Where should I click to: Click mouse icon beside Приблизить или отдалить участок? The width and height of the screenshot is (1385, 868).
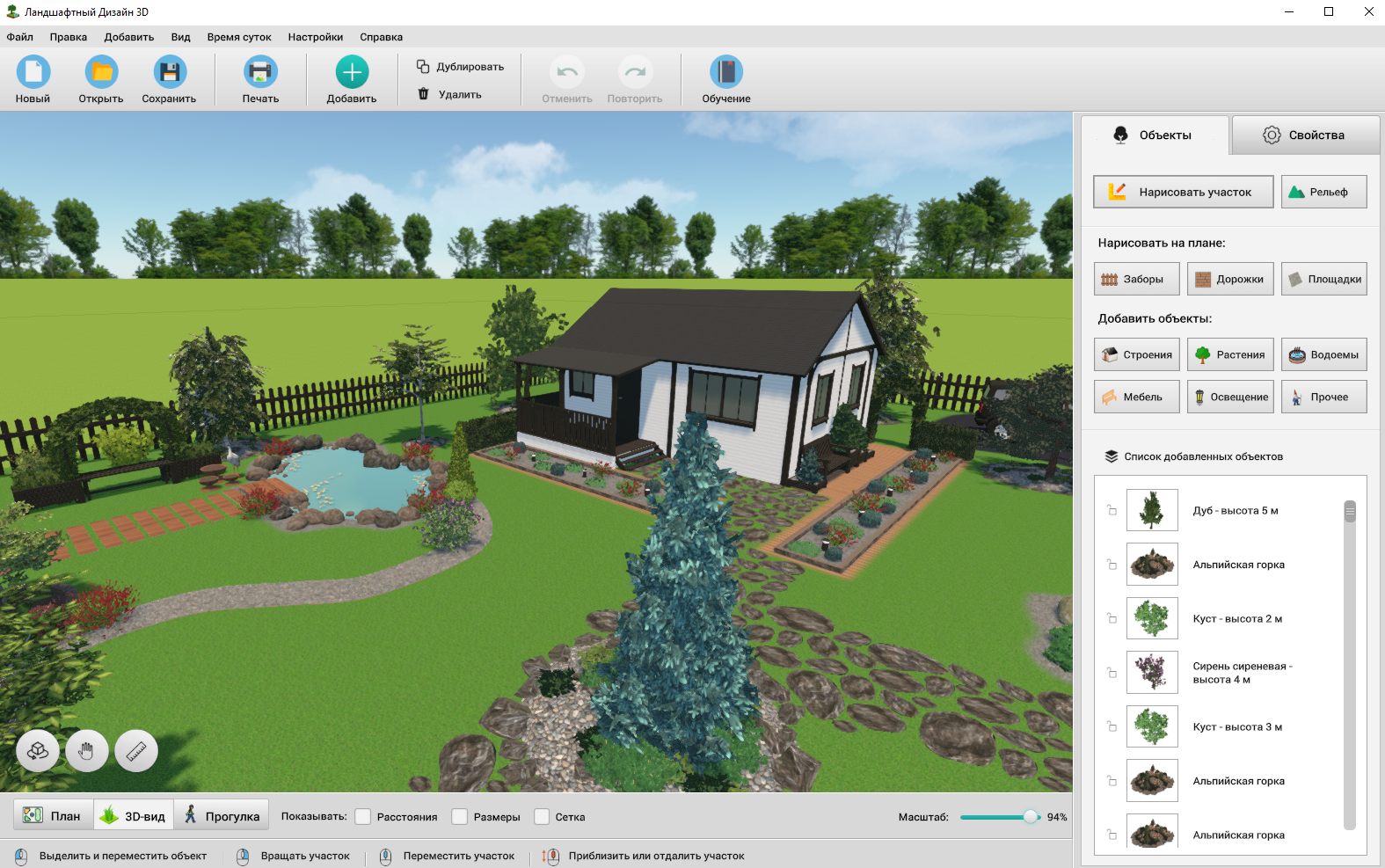[x=550, y=857]
